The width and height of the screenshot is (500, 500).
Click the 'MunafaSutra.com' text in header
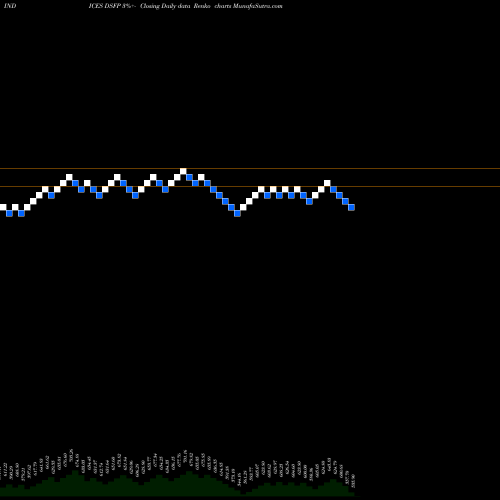257,6
